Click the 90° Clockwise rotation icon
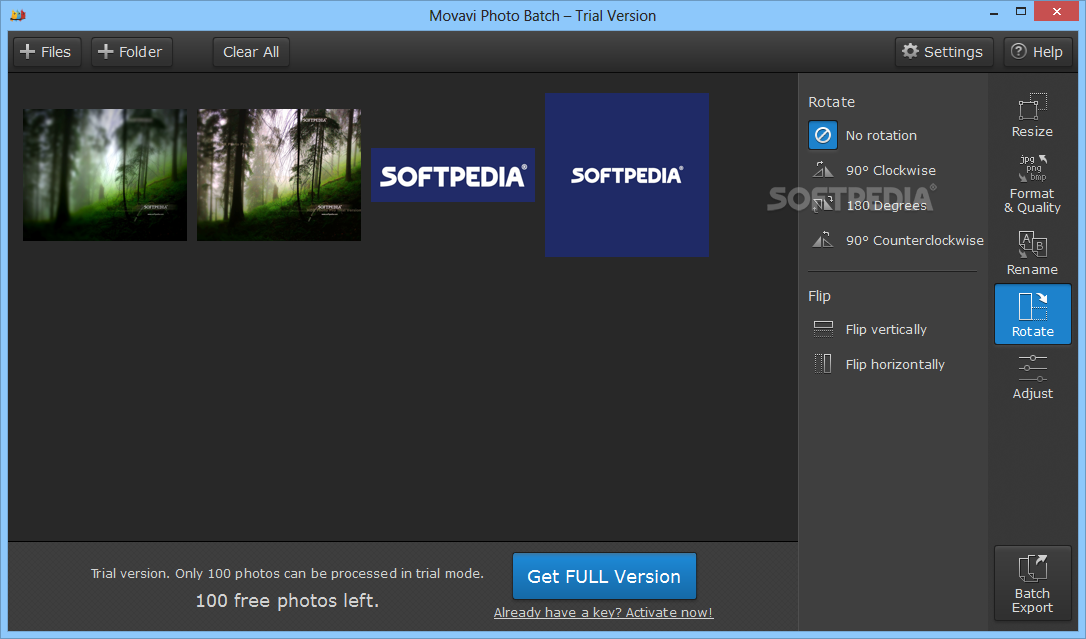Viewport: 1086px width, 639px height. [x=823, y=170]
